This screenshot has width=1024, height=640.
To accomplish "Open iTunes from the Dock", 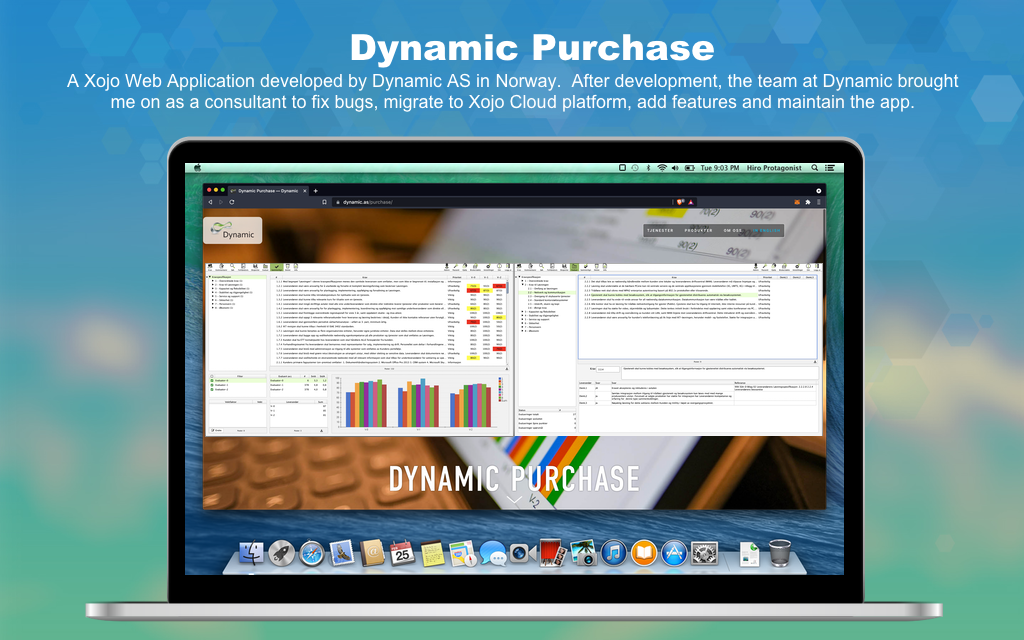I will tap(613, 552).
